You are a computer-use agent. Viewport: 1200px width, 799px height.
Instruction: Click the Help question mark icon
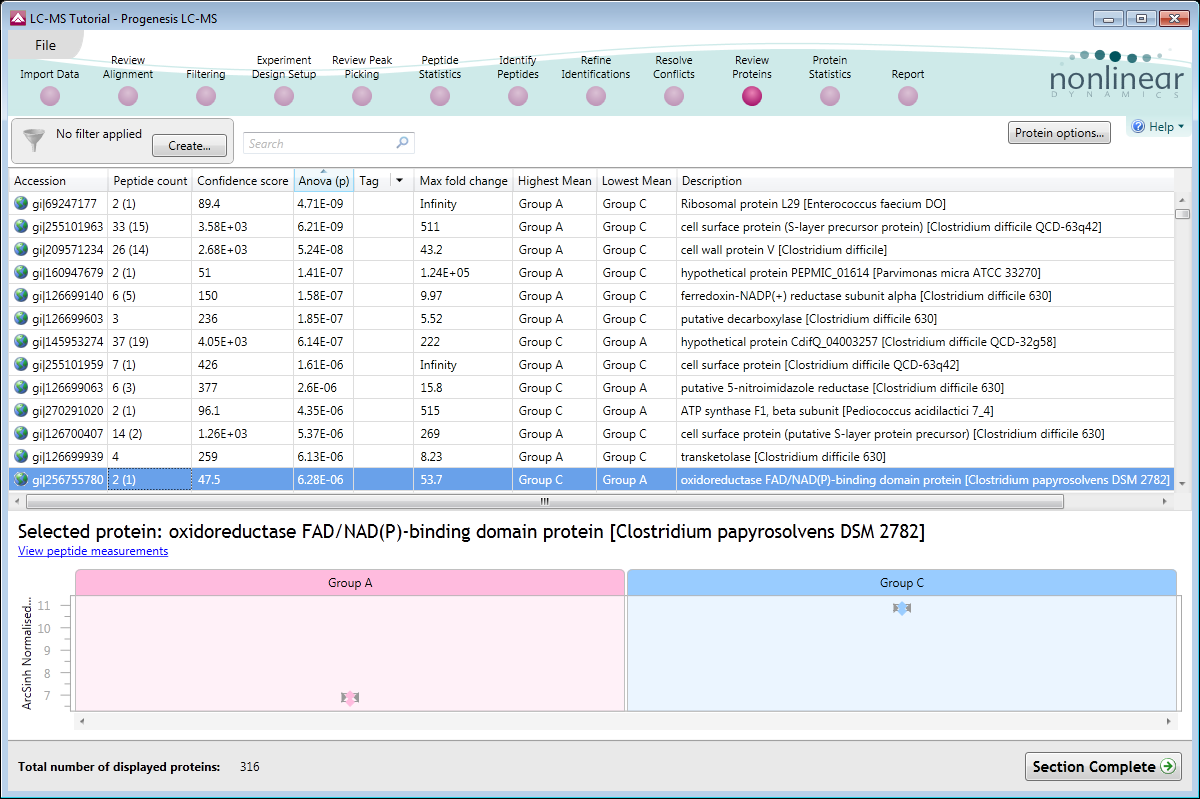[x=1138, y=127]
